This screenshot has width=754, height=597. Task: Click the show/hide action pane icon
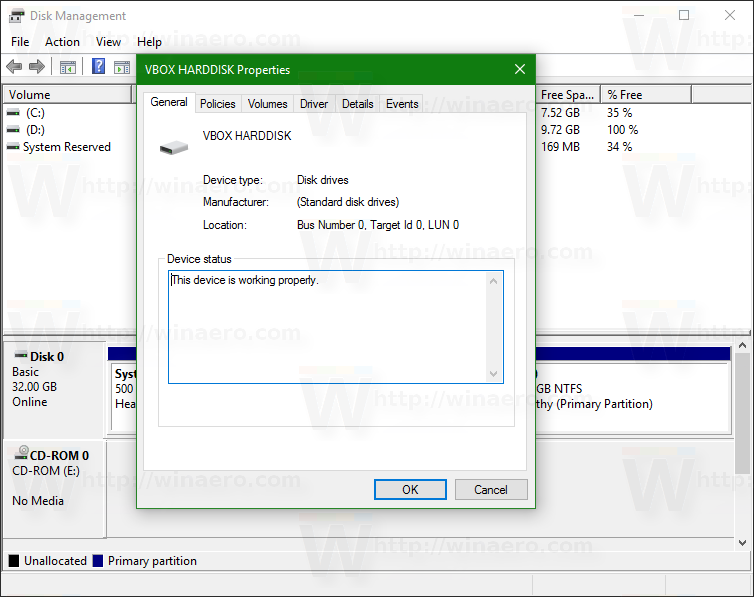pos(122,67)
